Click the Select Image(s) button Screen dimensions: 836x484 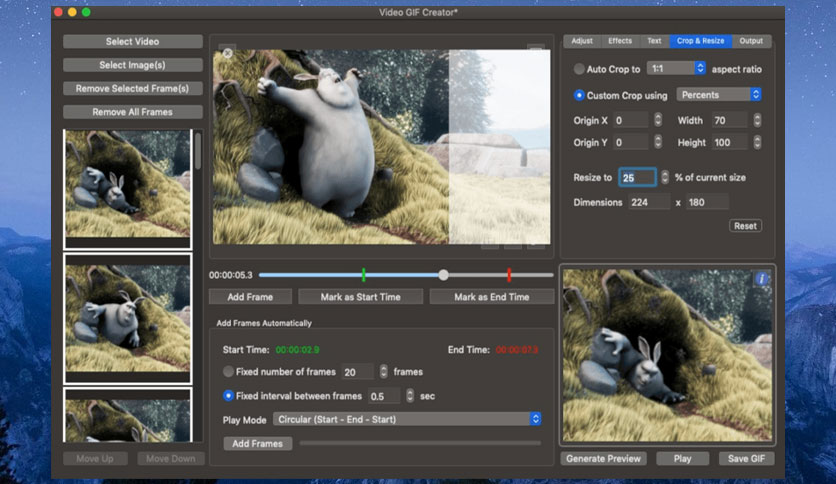pos(132,65)
